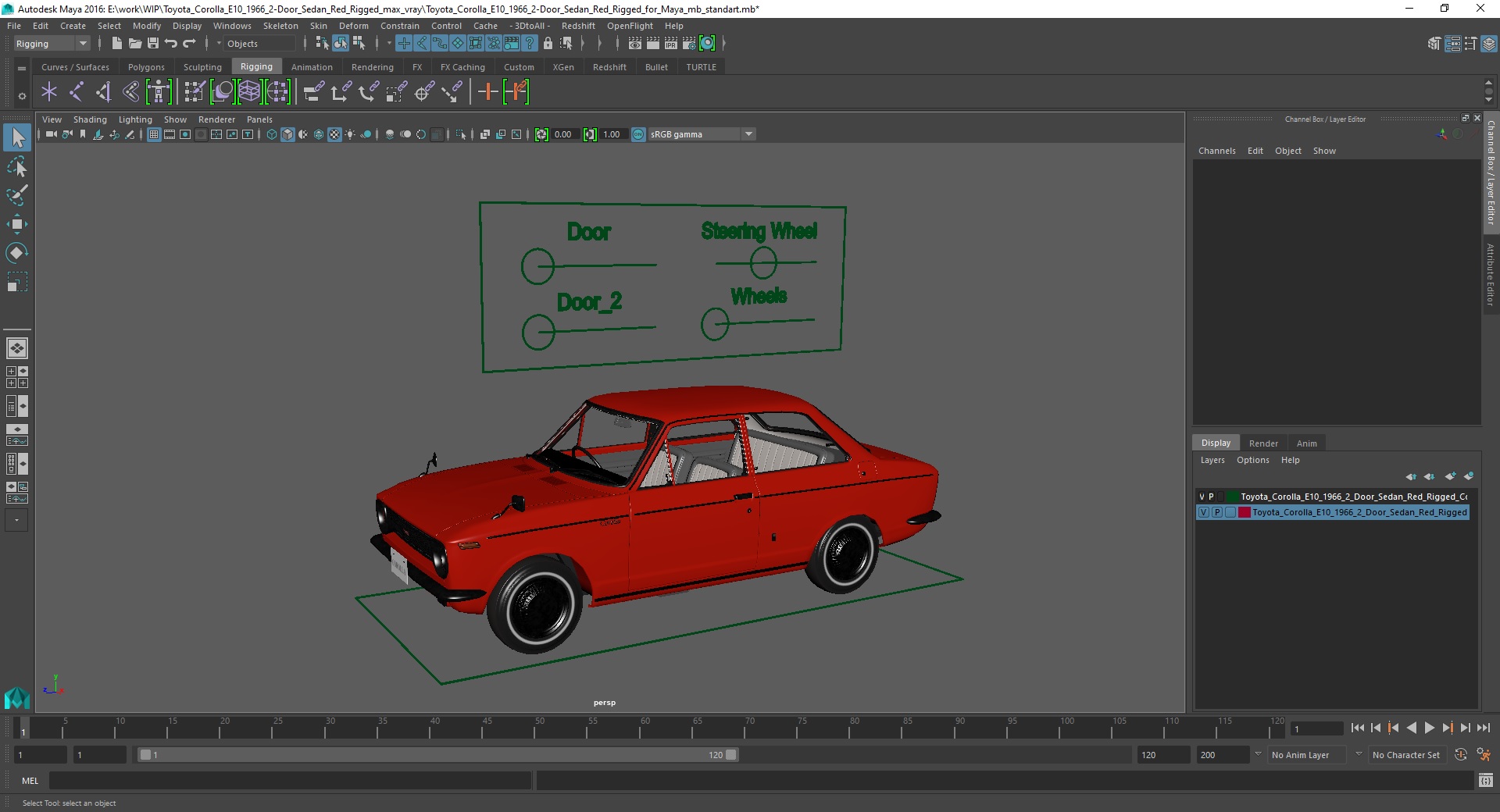Play animation forwards
The width and height of the screenshot is (1500, 812).
[x=1429, y=728]
